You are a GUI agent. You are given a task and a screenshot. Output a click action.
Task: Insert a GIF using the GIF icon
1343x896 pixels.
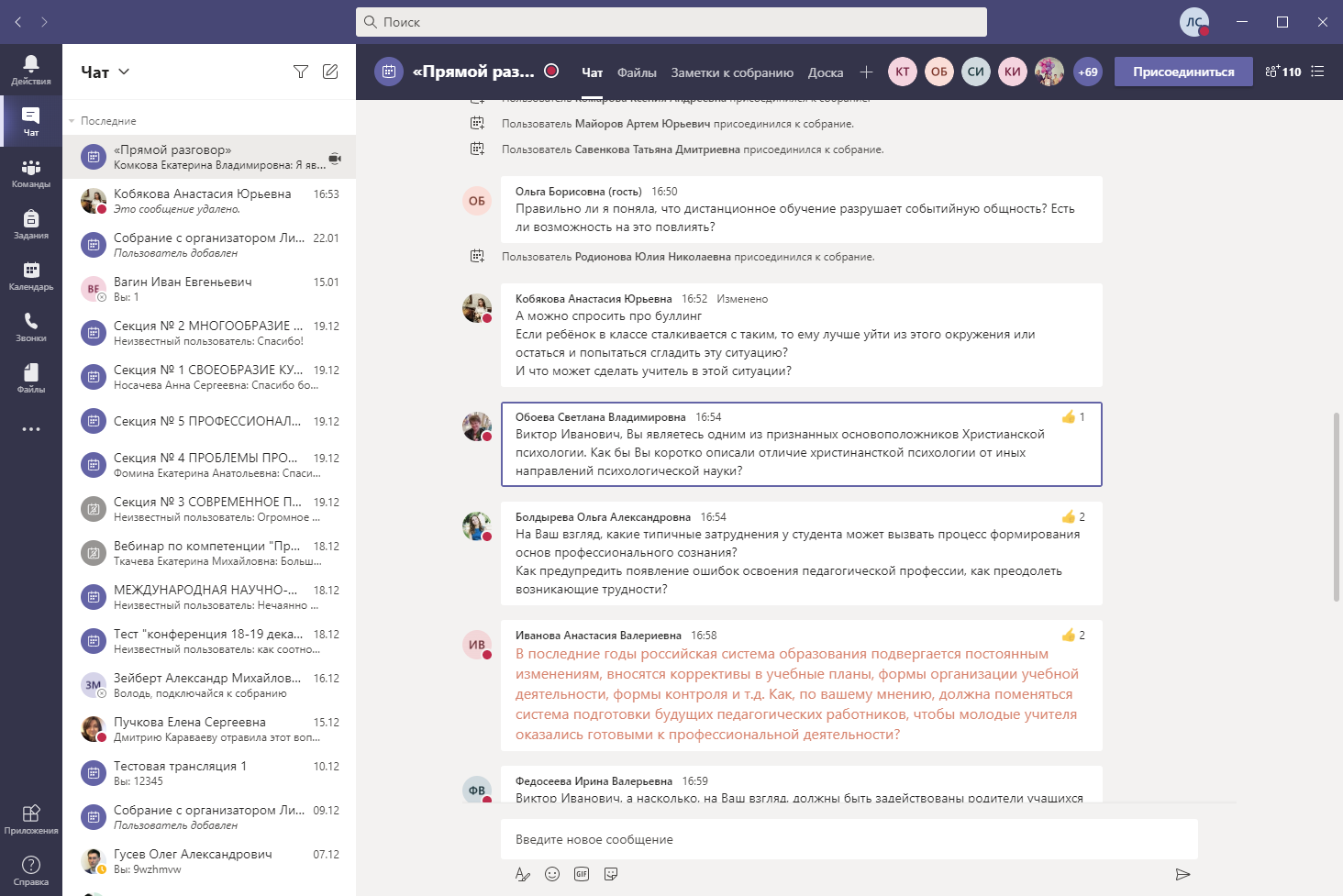click(x=582, y=874)
